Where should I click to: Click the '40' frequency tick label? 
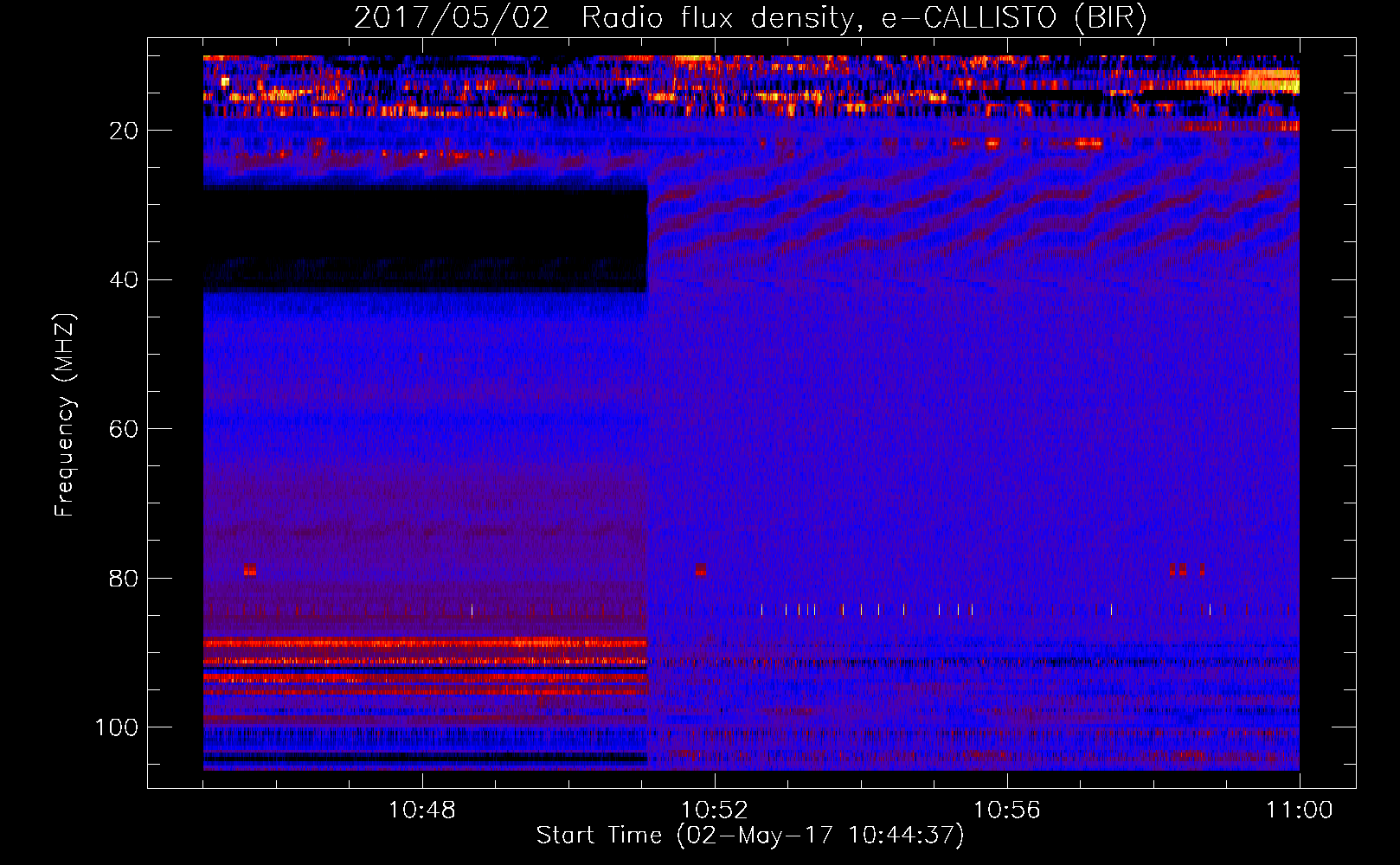click(x=125, y=279)
